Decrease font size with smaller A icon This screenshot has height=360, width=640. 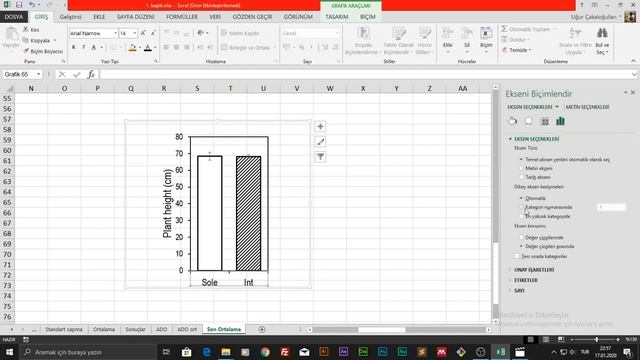pos(153,33)
